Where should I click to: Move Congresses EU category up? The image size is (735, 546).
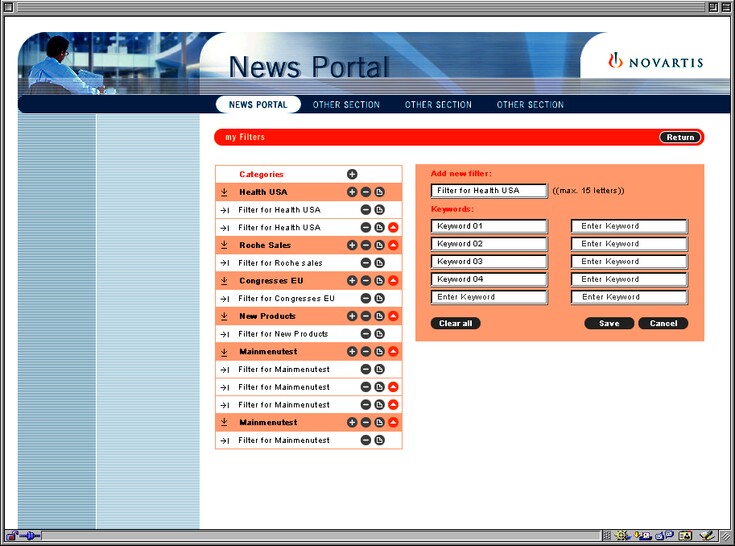pyautogui.click(x=393, y=281)
